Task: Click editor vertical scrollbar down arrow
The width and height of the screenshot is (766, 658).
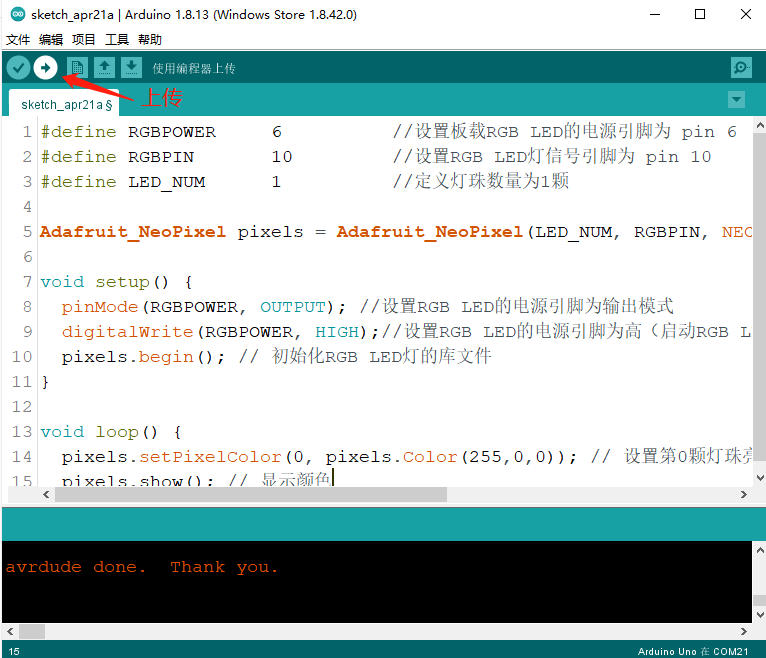Action: click(x=760, y=478)
